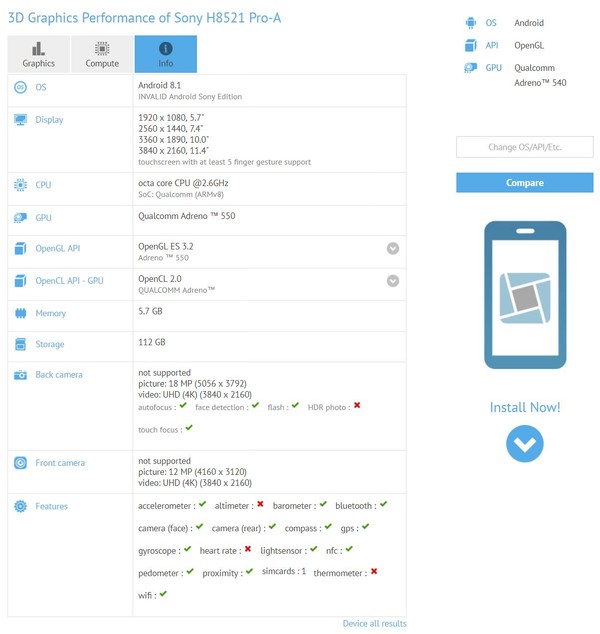Click the Compare button
This screenshot has width=600, height=634.
pos(525,183)
